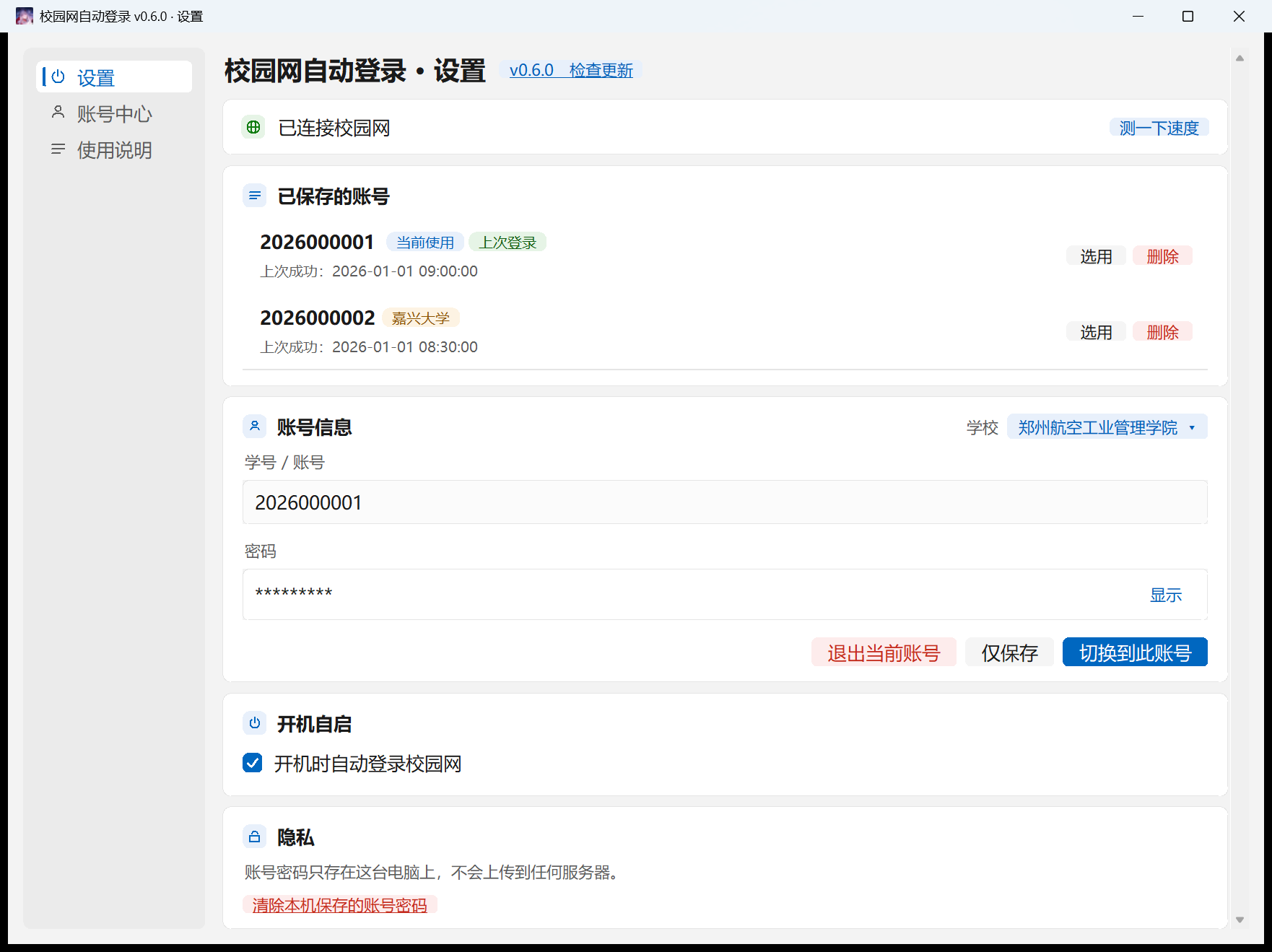This screenshot has height=952, width=1272.
Task: Click the lines icon beside 使用说明
Action: tap(58, 149)
